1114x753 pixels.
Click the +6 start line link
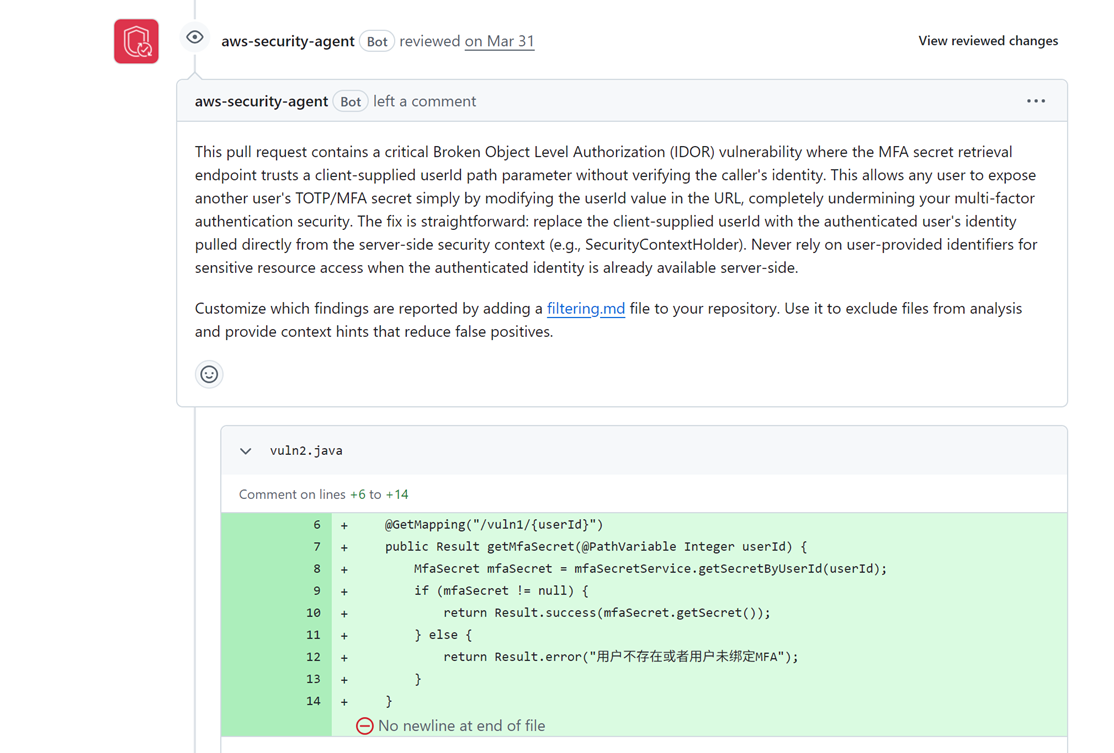(357, 494)
